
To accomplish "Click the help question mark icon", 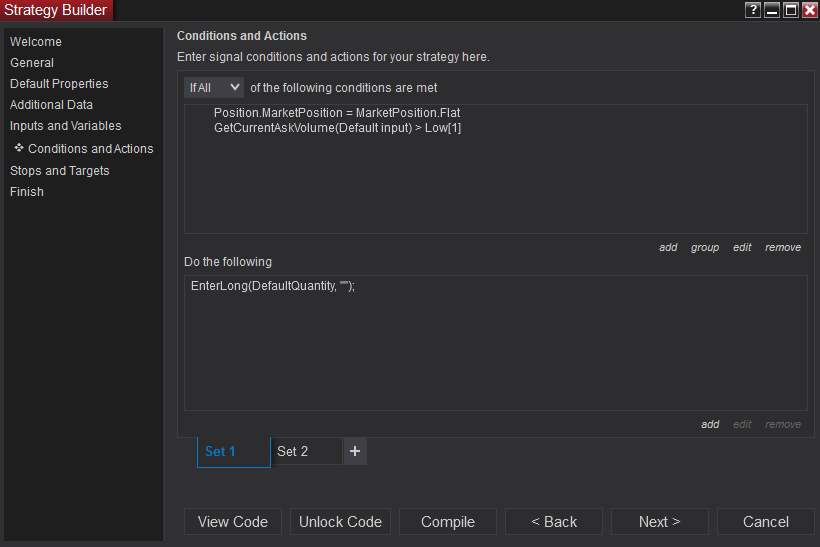I will [x=753, y=10].
